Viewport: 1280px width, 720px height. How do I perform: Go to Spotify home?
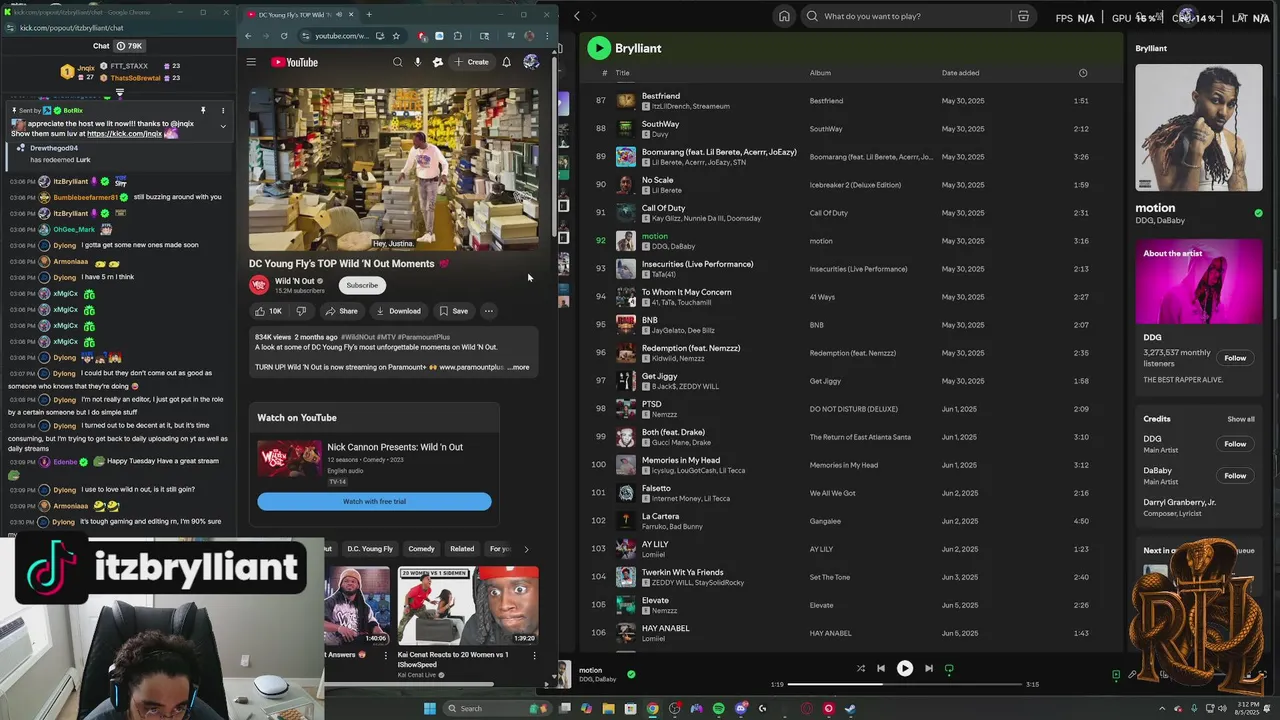784,16
